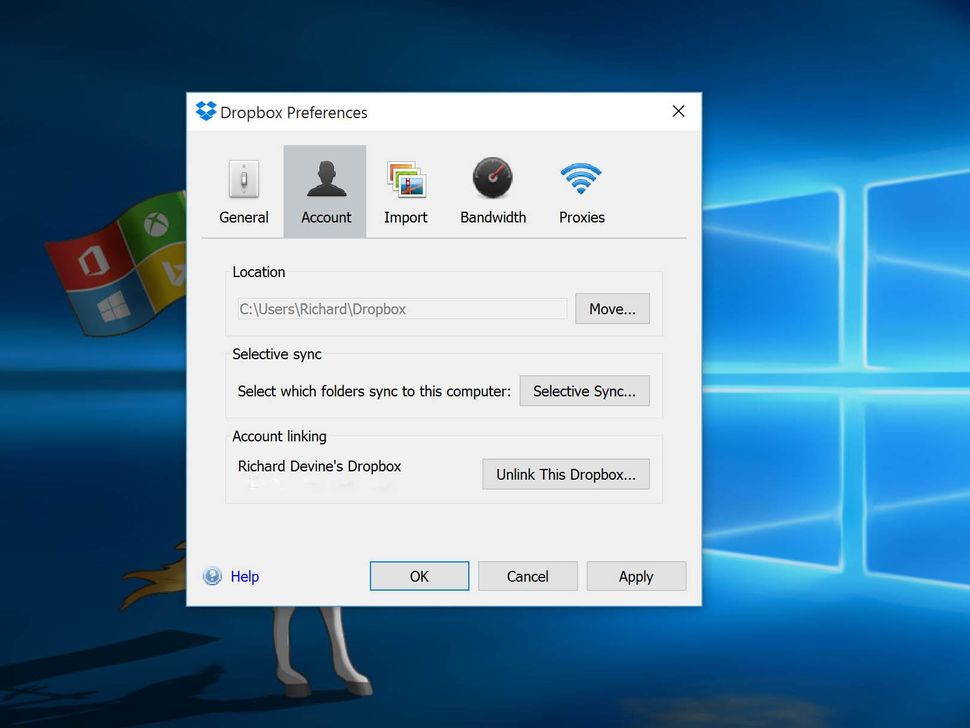
Task: Click Move to change Dropbox folder location
Action: point(612,308)
